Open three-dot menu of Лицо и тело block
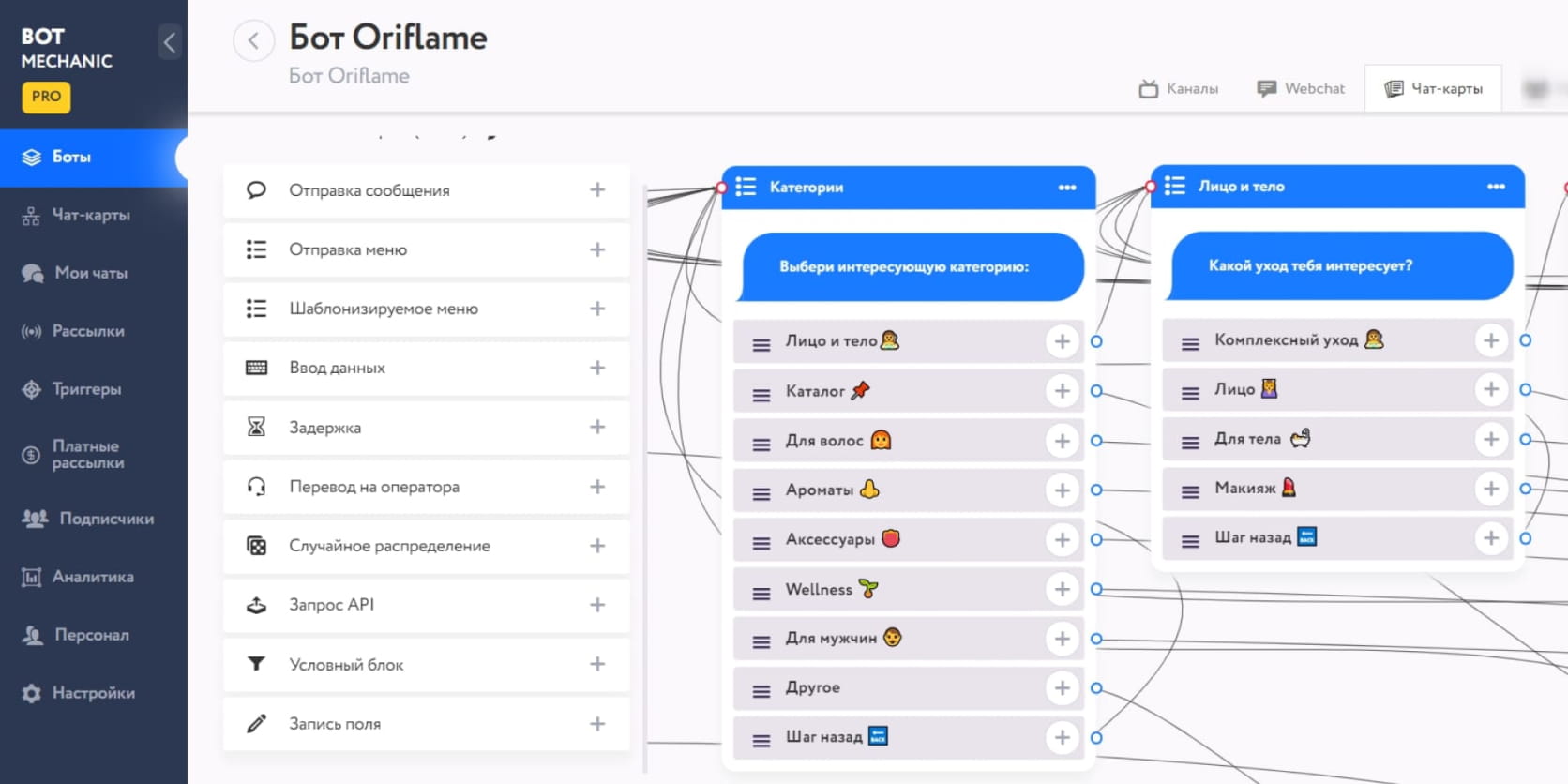Image resolution: width=1568 pixels, height=784 pixels. pyautogui.click(x=1496, y=187)
